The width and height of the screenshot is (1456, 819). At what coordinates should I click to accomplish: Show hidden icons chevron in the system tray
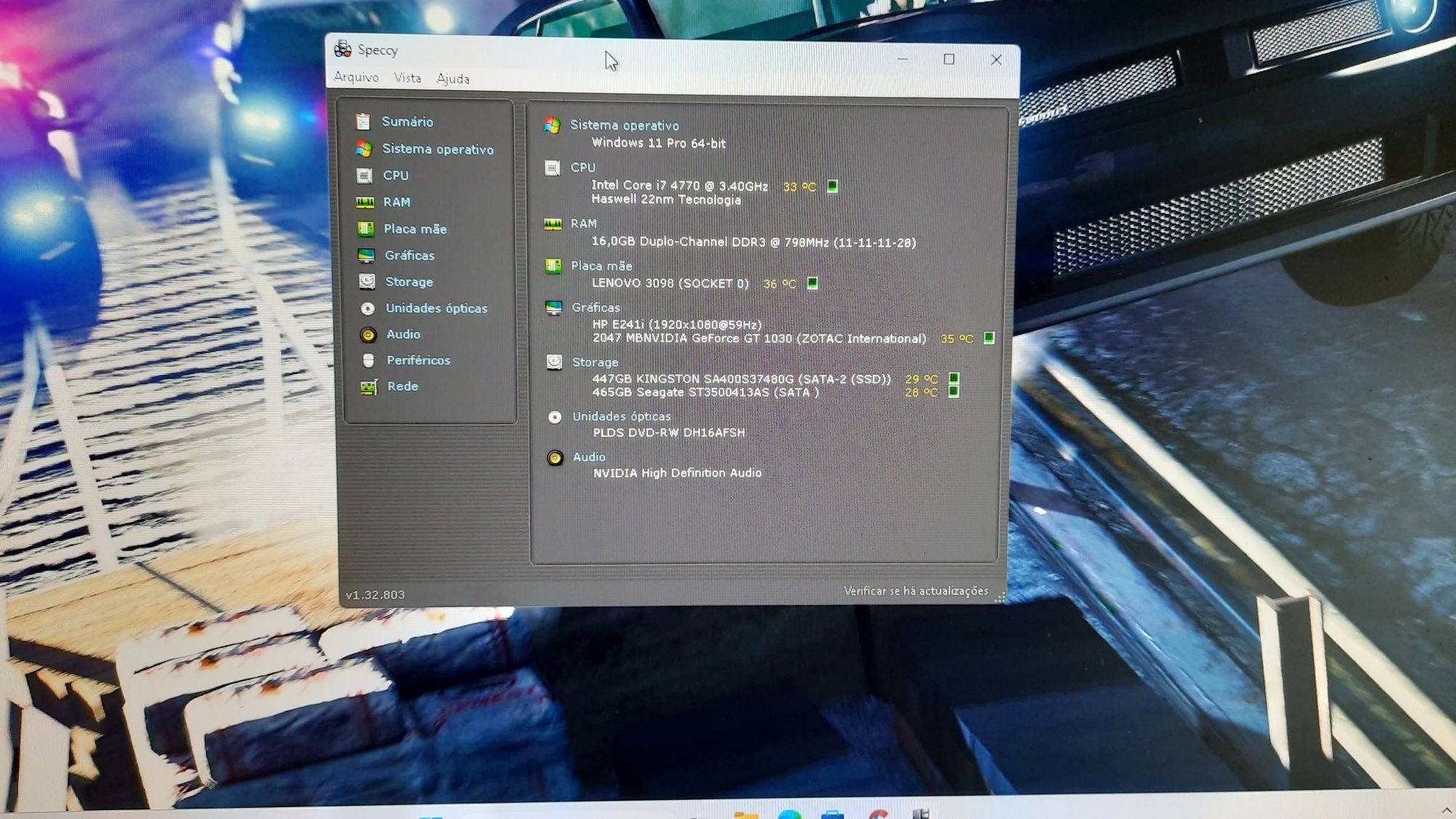[x=1445, y=810]
